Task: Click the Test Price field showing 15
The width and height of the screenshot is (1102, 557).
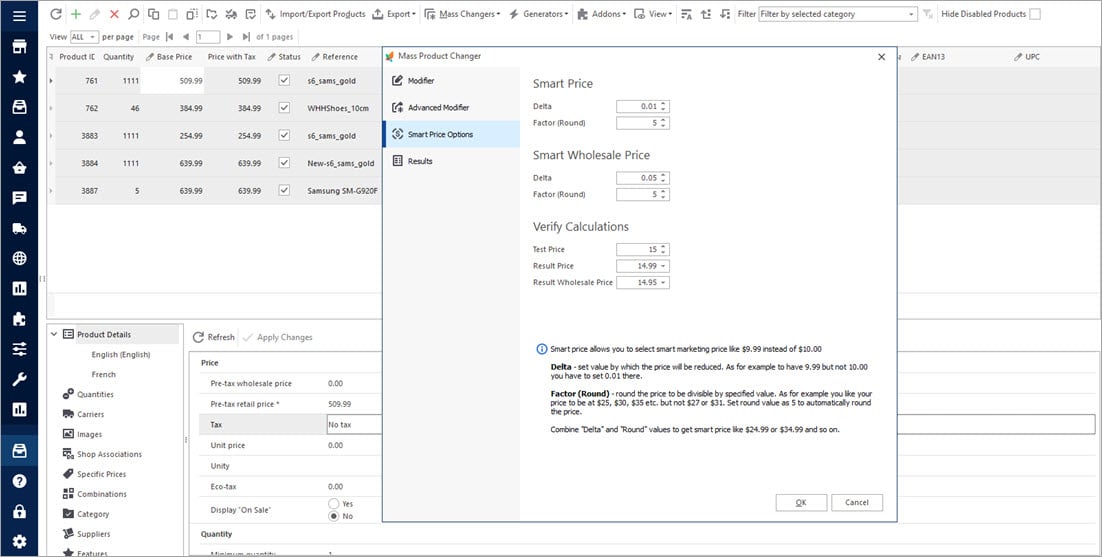Action: tap(642, 249)
